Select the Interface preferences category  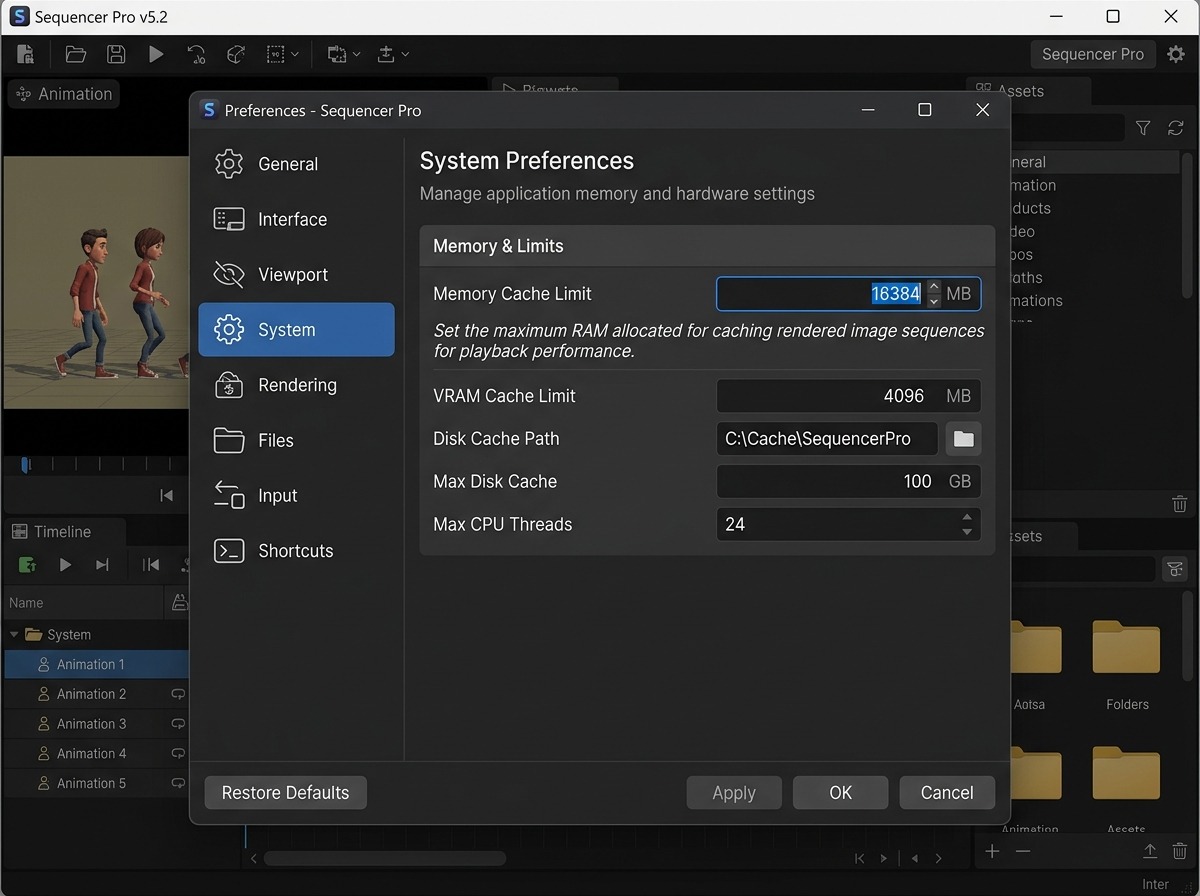[x=297, y=219]
